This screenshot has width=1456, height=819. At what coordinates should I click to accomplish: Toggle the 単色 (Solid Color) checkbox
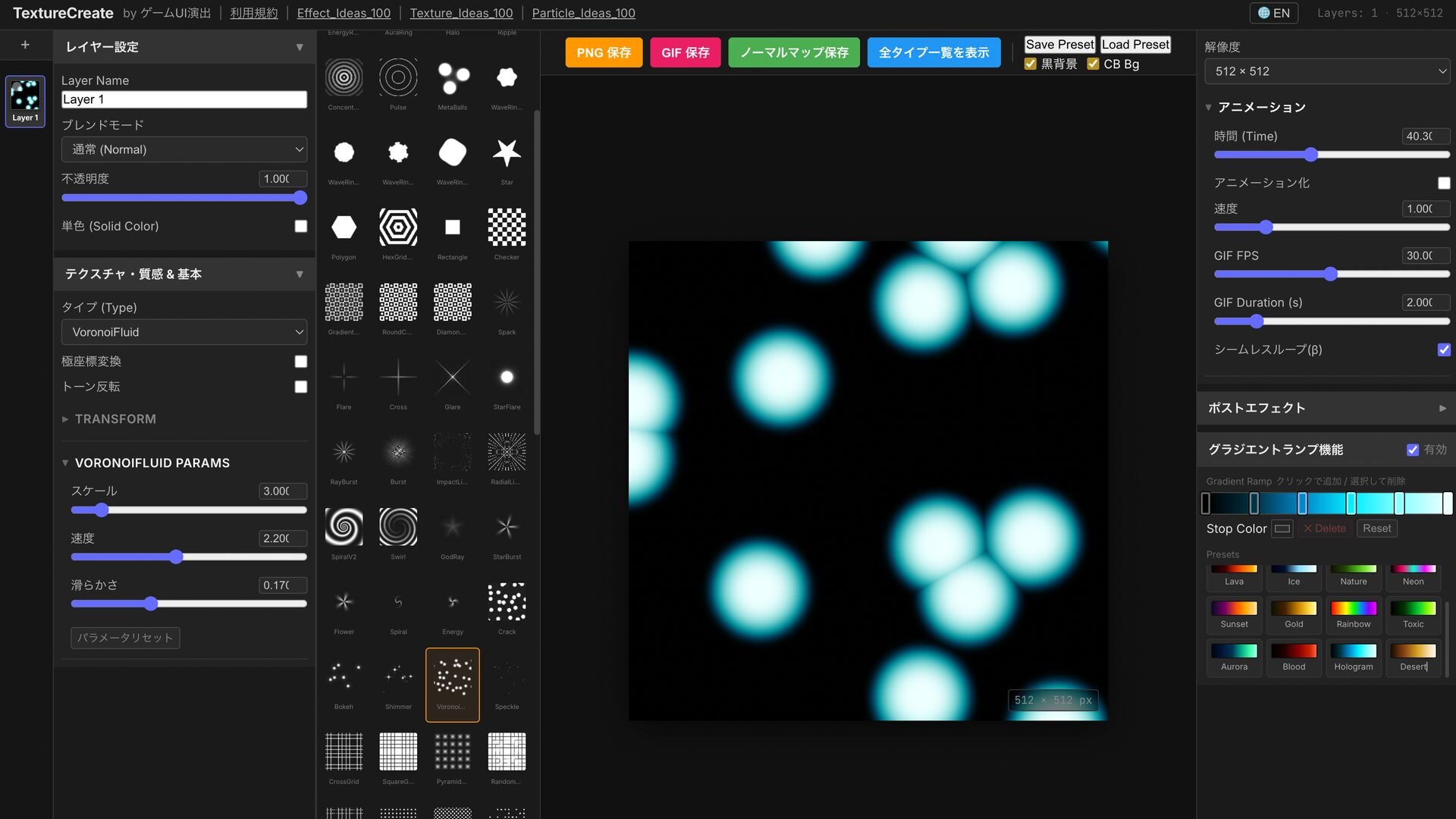click(301, 226)
